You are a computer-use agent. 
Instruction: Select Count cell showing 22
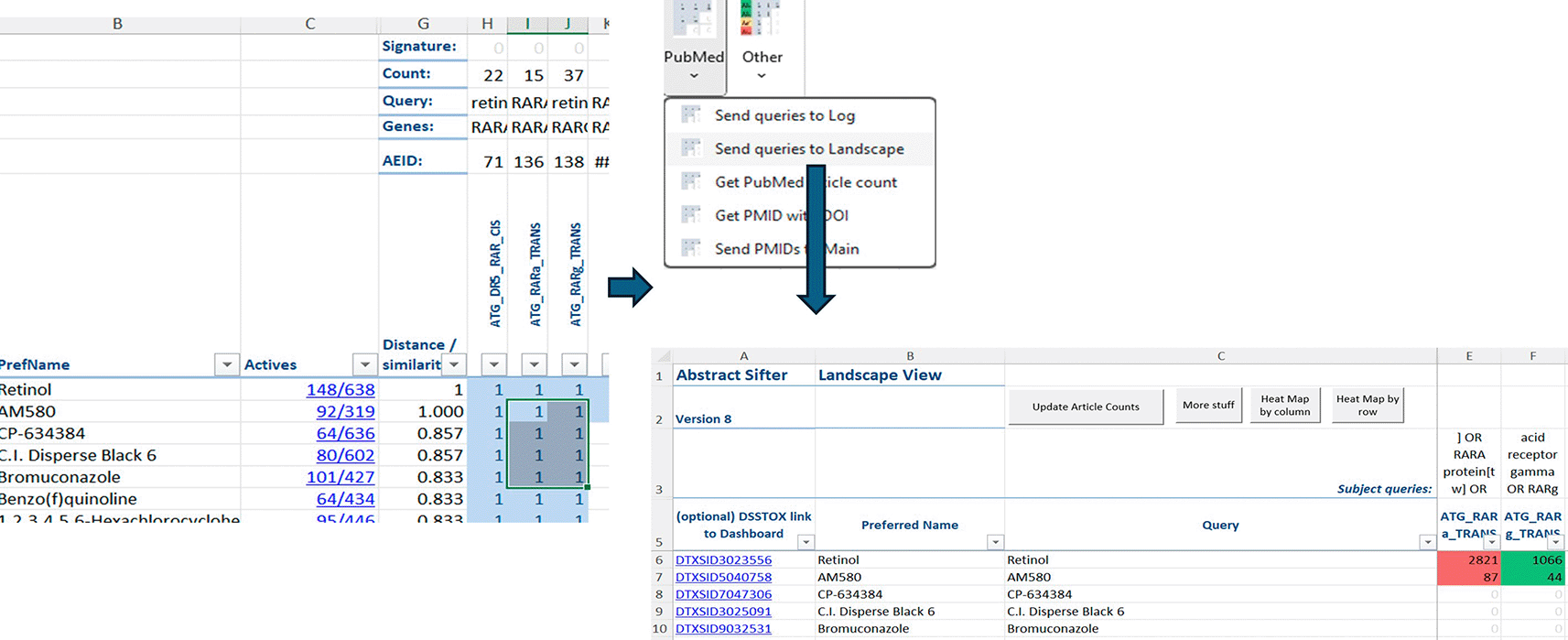pyautogui.click(x=487, y=75)
